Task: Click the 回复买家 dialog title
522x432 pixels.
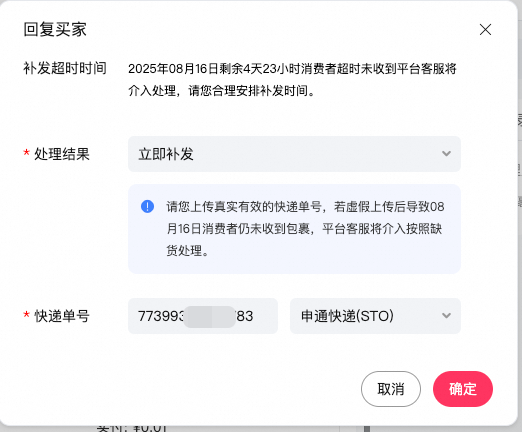Action: (55, 29)
